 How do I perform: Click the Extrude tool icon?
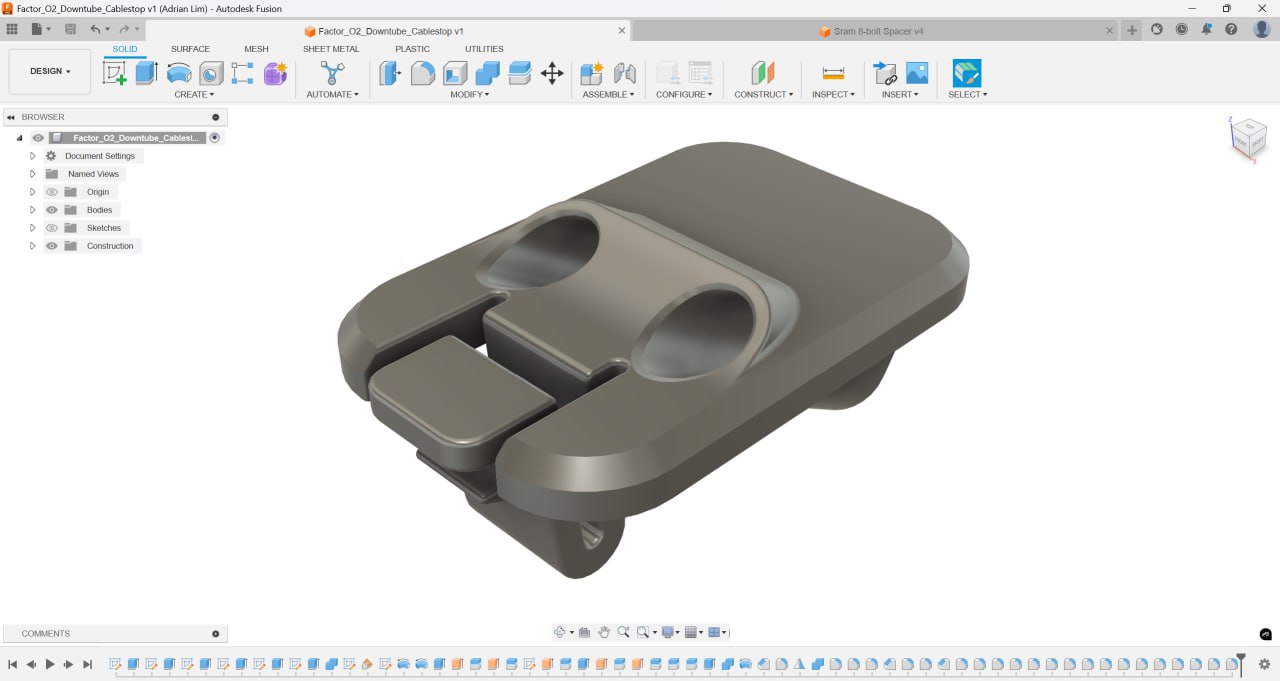(147, 73)
